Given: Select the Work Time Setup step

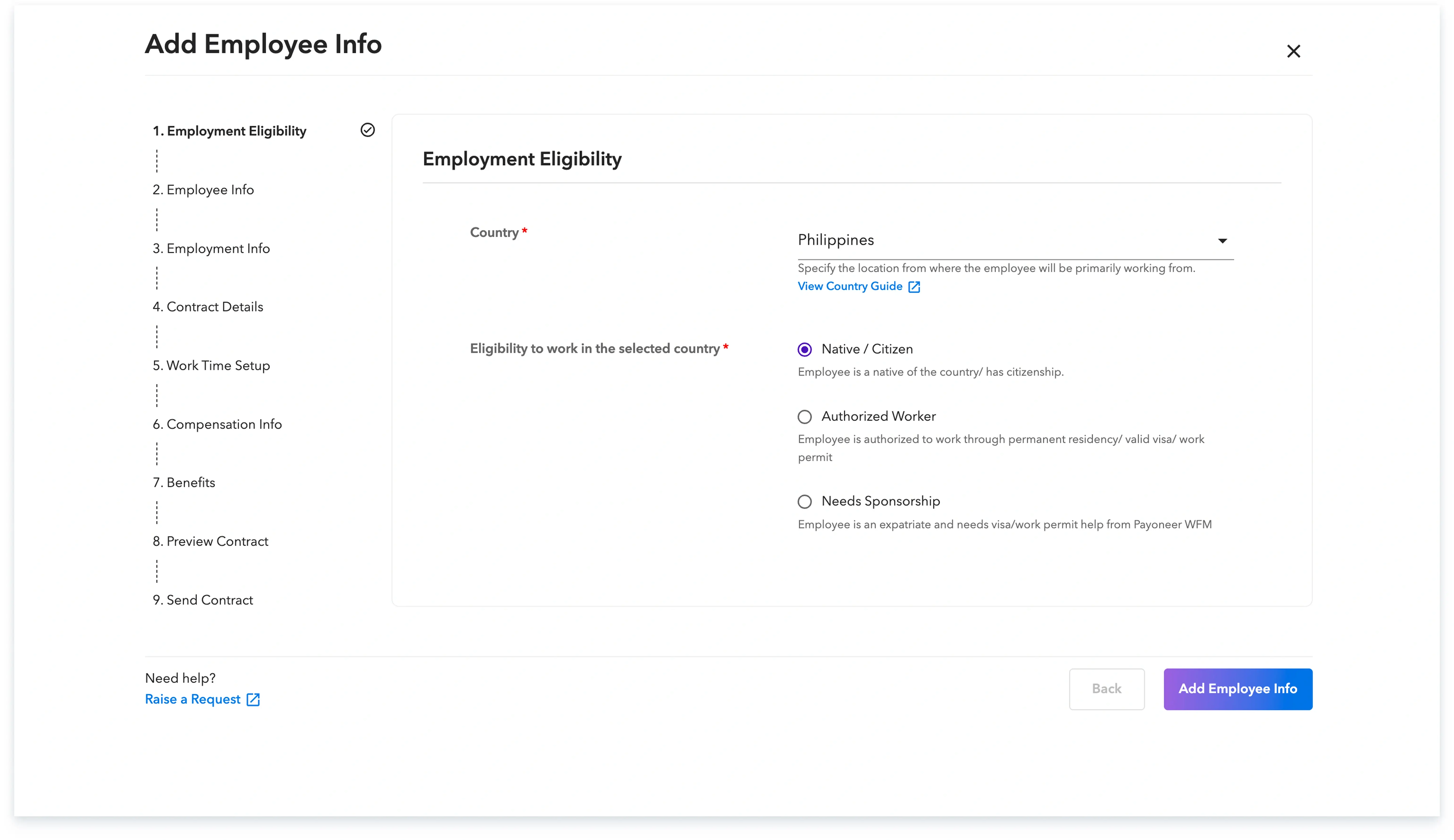Looking at the screenshot, I should tap(211, 365).
